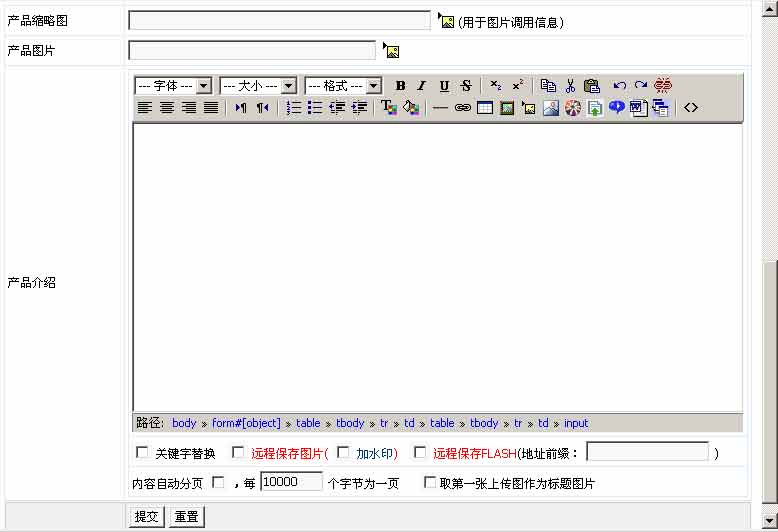Screen dimensions: 778x532
Task: Set left-to-right text direction
Action: [241, 107]
